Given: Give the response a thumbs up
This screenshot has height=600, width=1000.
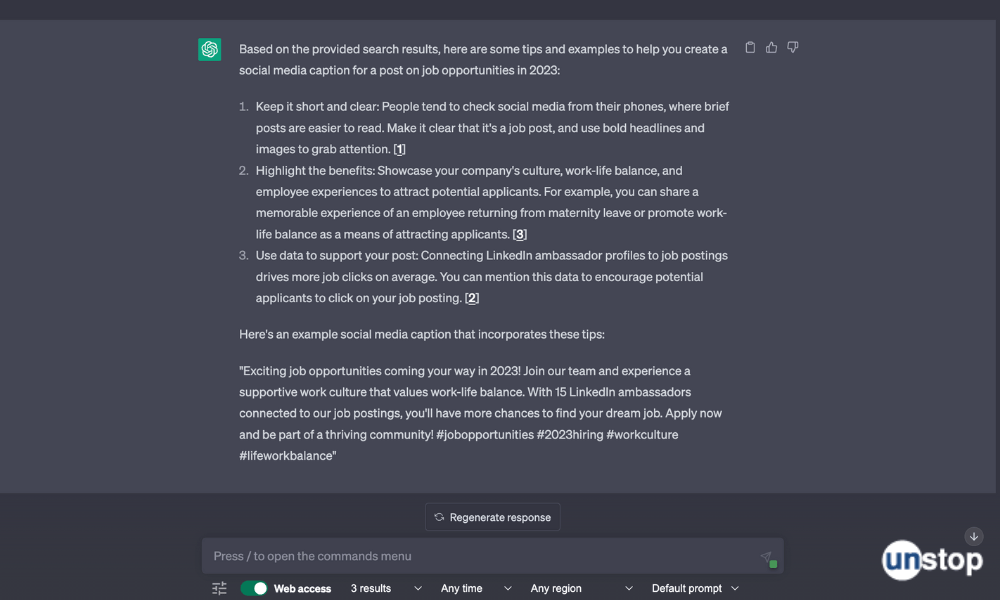Looking at the screenshot, I should pos(771,47).
